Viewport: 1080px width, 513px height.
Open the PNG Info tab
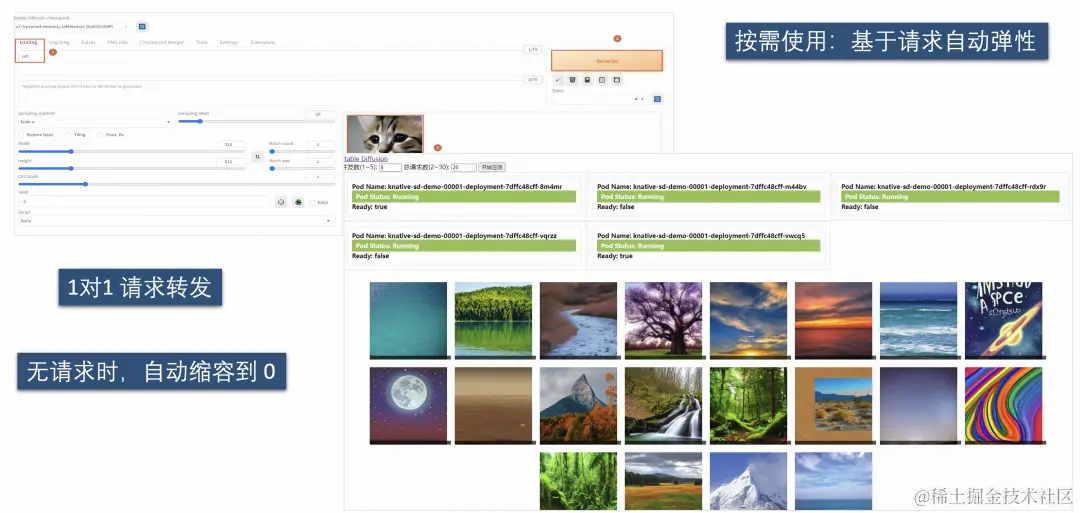[118, 42]
